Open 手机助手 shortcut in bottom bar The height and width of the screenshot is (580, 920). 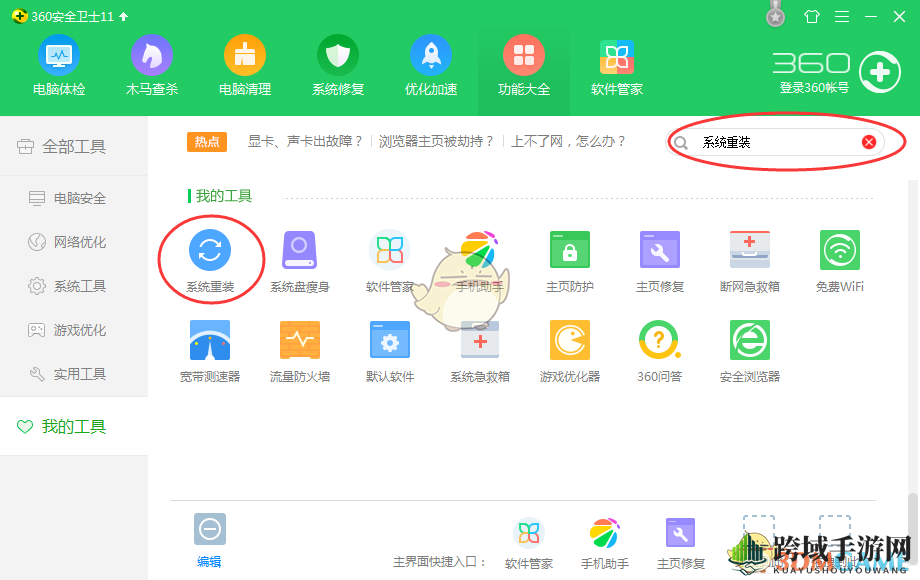604,544
